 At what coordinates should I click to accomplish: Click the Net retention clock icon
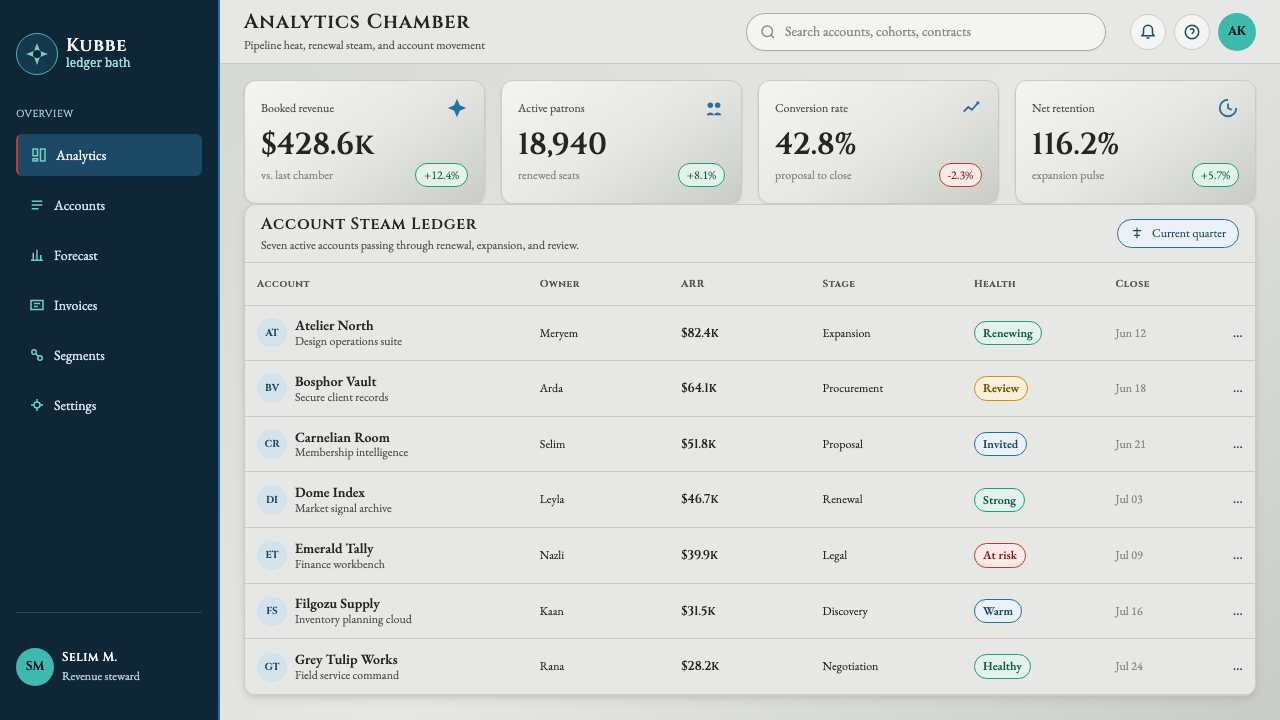pos(1228,108)
